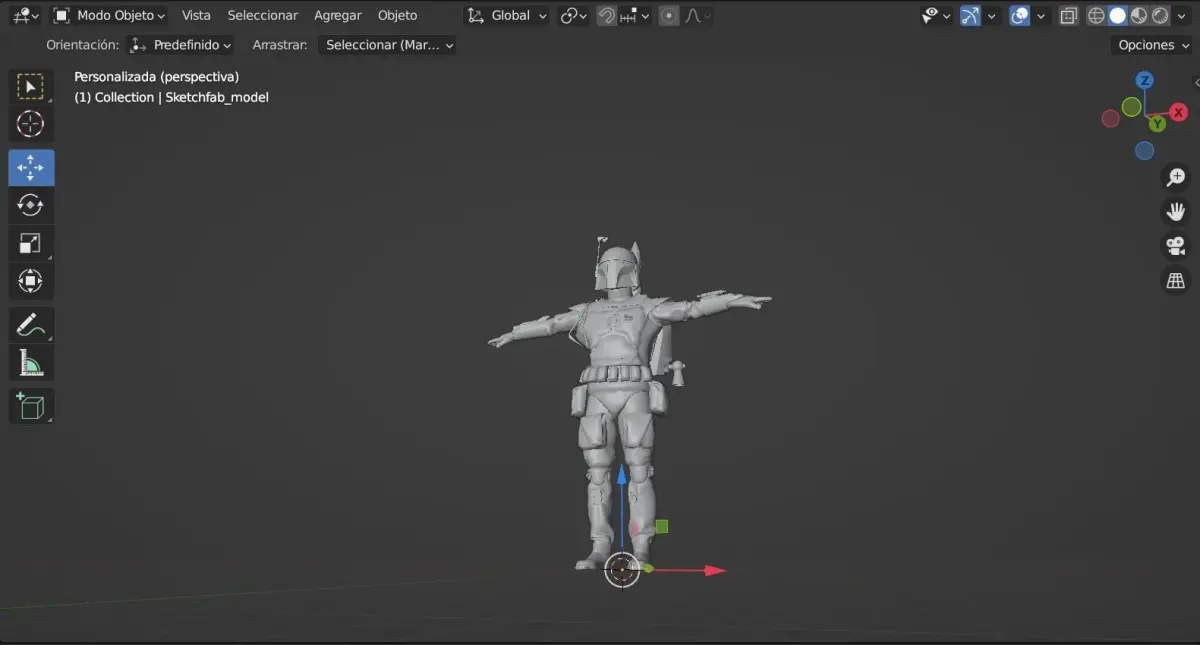
Task: Open object visibility and selectability dropdown
Action: point(936,16)
